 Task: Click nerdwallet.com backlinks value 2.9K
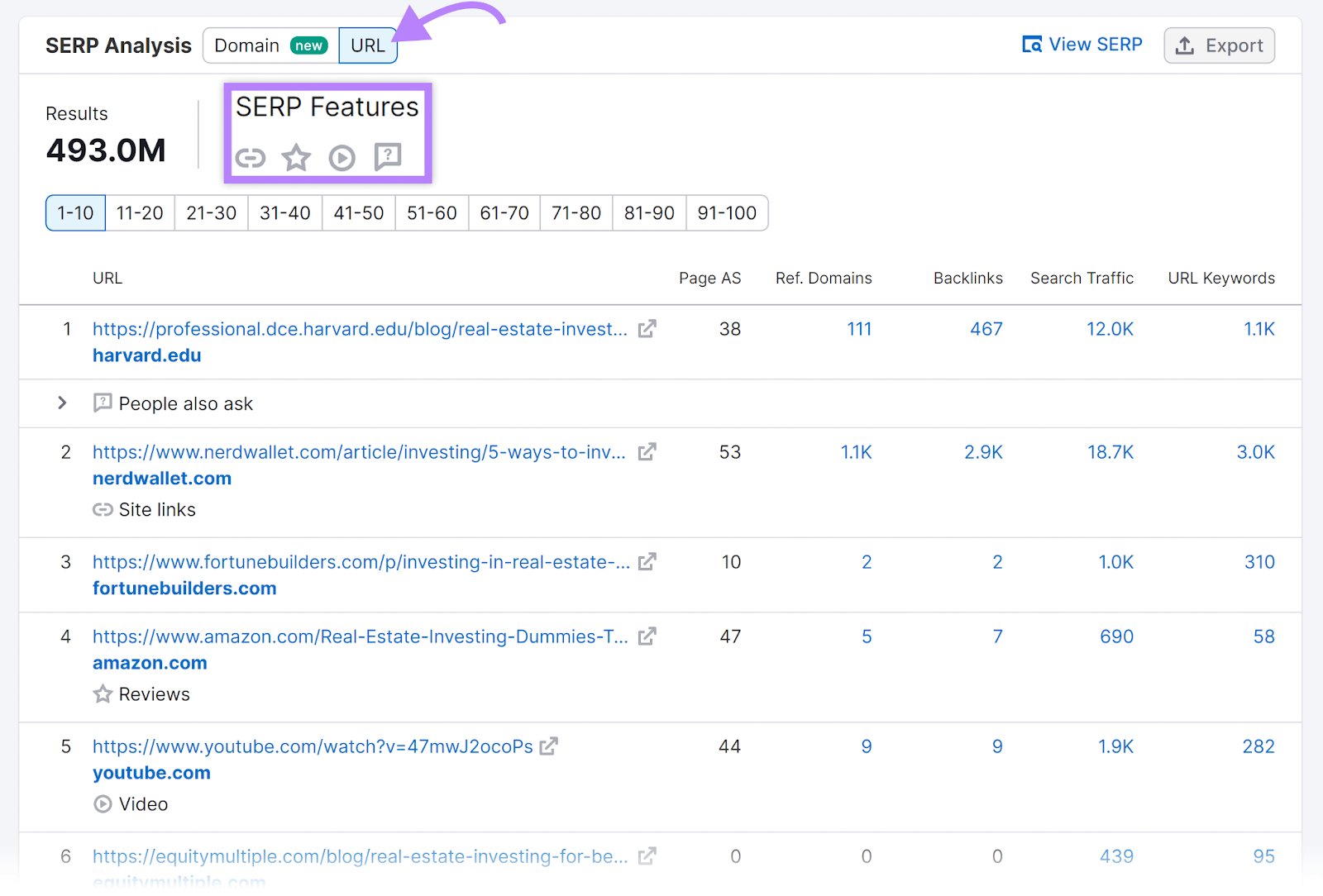pos(983,452)
